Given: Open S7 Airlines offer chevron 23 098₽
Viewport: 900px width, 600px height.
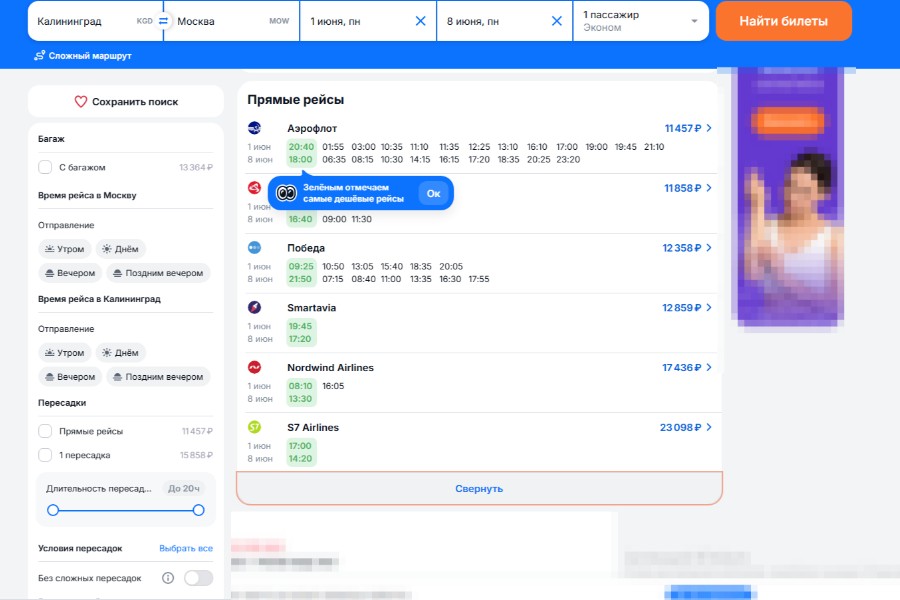Looking at the screenshot, I should [x=709, y=427].
